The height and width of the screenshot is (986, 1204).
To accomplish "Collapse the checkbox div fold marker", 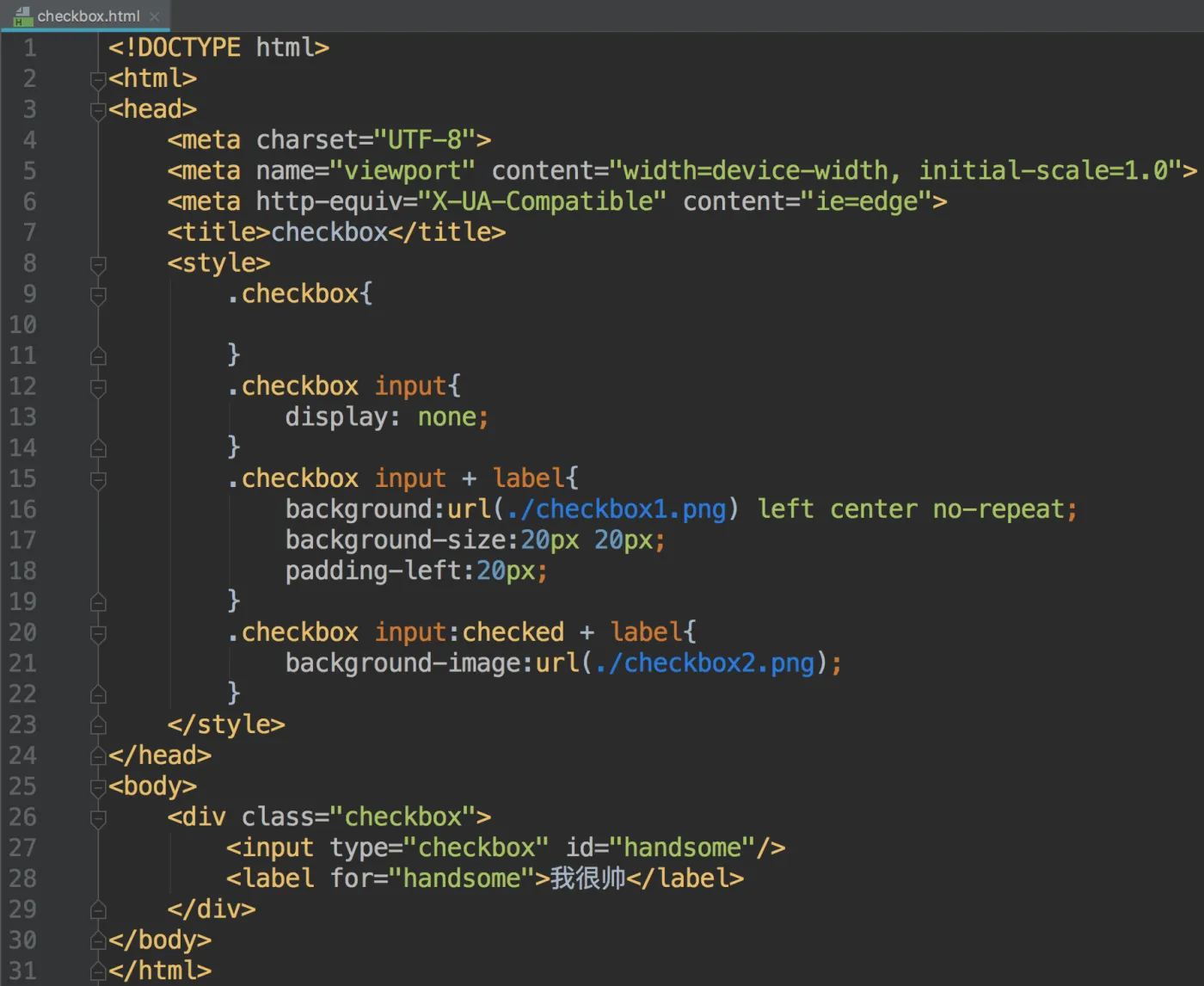I will point(97,819).
